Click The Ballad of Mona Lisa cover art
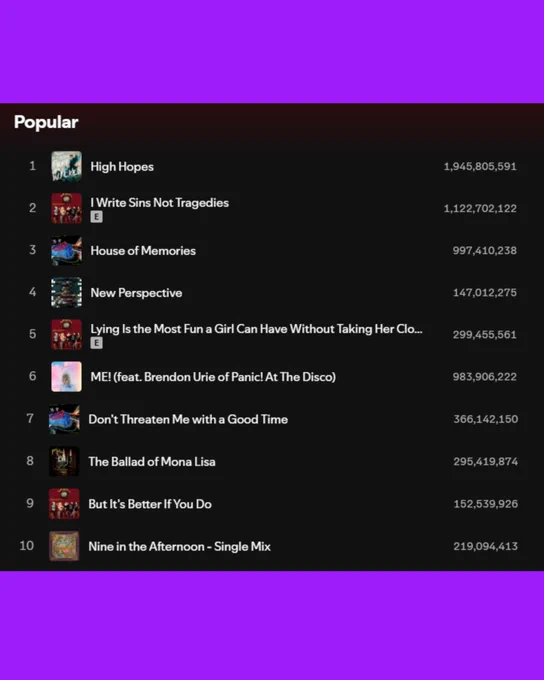 point(64,461)
